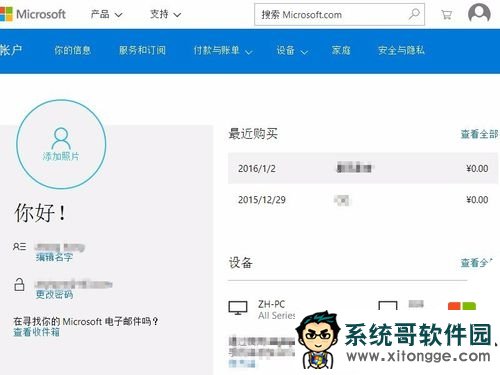Click the 搜索 Microsoft.com search field
Screen dimensions: 500x375
(x=339, y=14)
